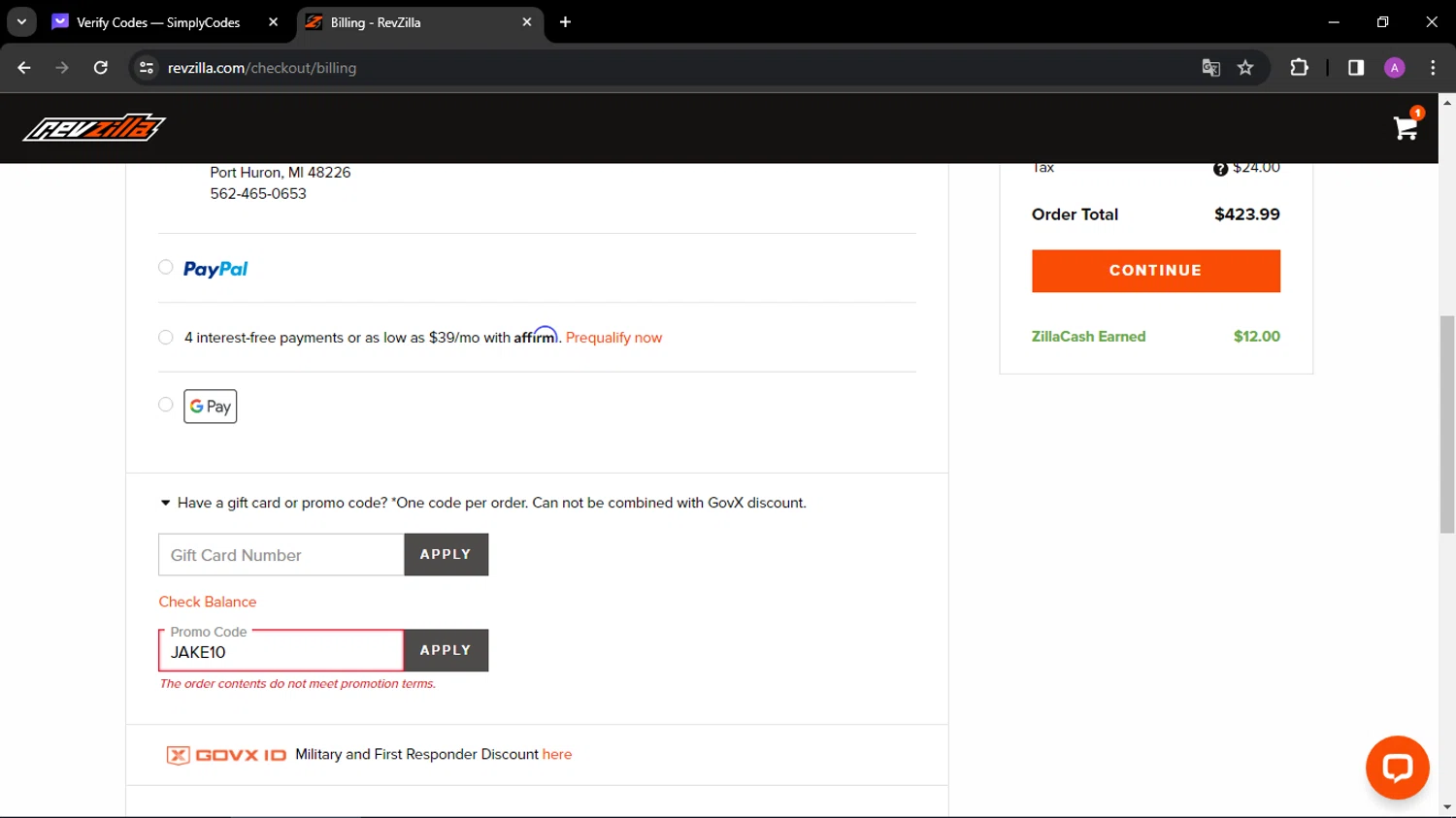Click the Google Pay logo button
Image resolution: width=1456 pixels, height=818 pixels.
(x=211, y=407)
